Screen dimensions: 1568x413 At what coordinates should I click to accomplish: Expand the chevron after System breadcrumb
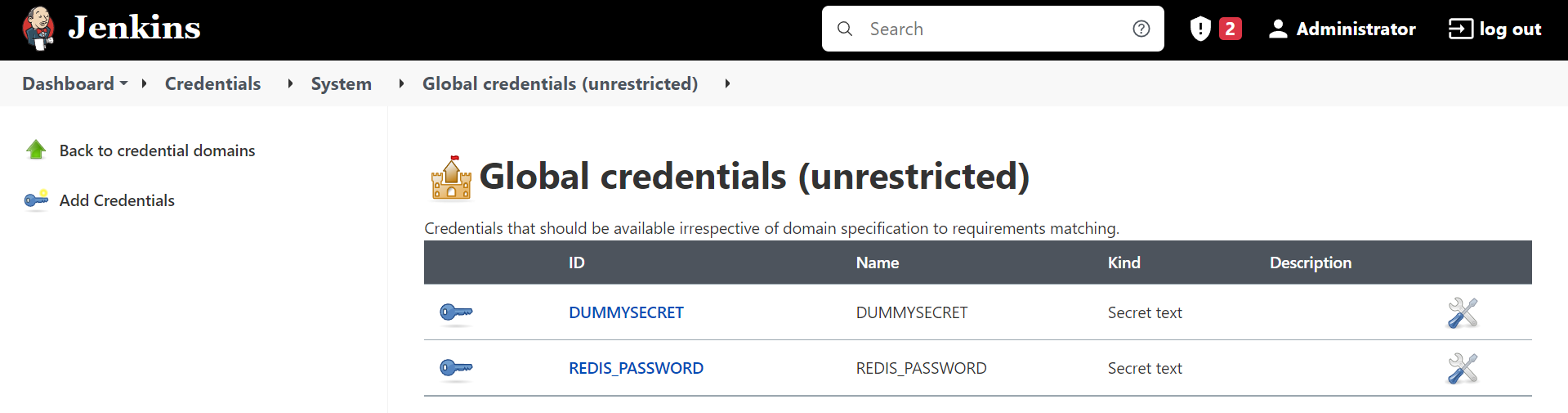click(401, 83)
